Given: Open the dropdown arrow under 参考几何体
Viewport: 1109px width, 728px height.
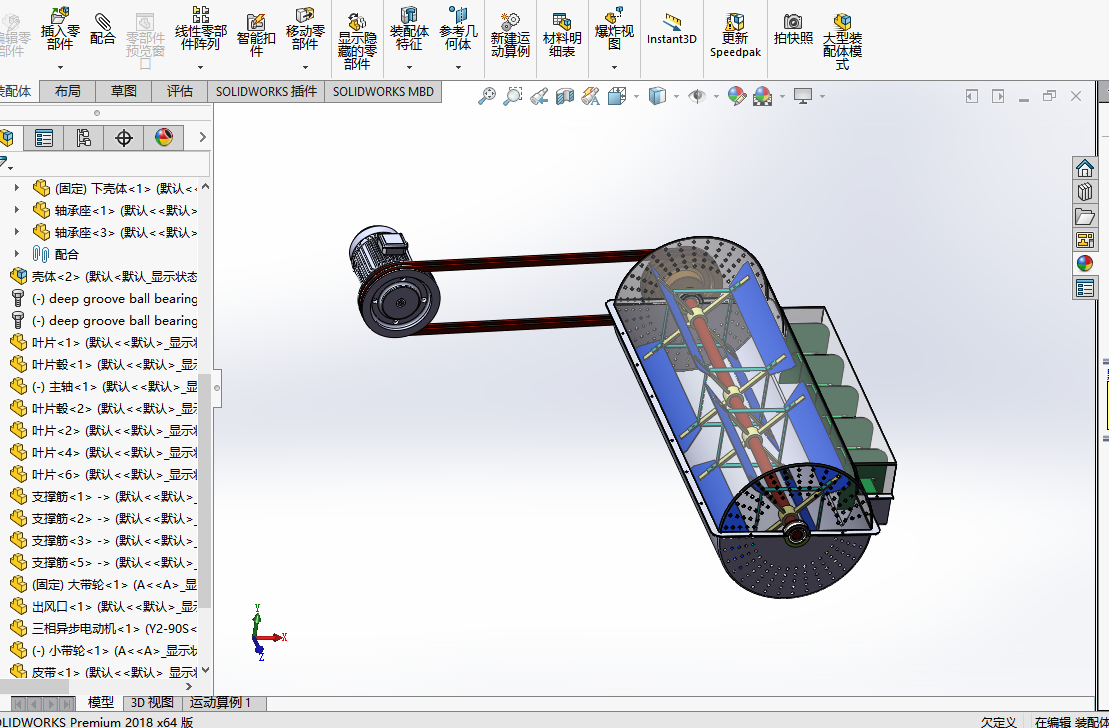Looking at the screenshot, I should (458, 67).
